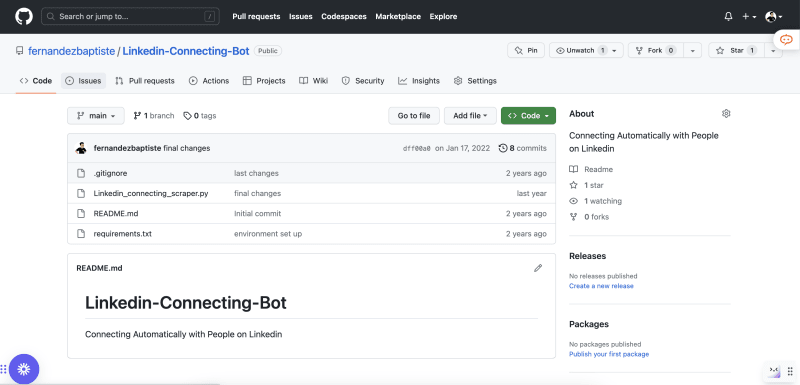Switch to the Projects tab
The image size is (800, 385).
tap(264, 81)
